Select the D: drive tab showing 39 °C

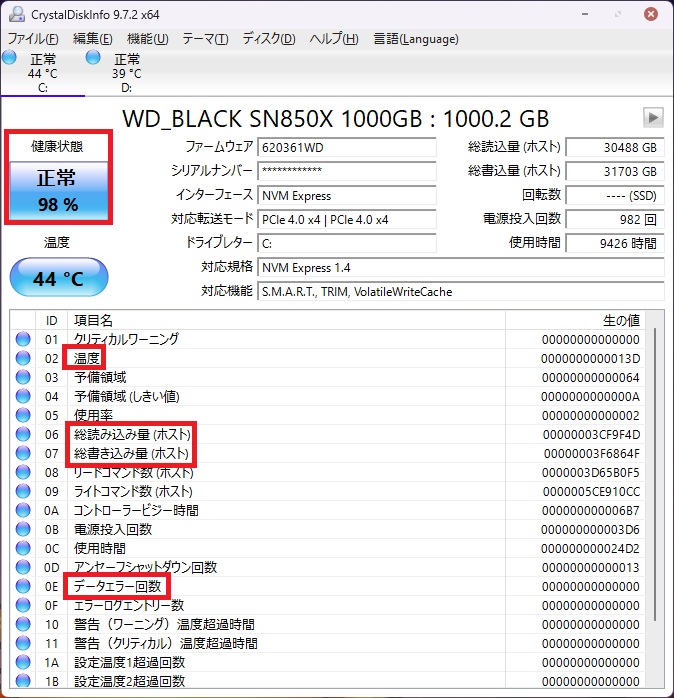click(126, 73)
